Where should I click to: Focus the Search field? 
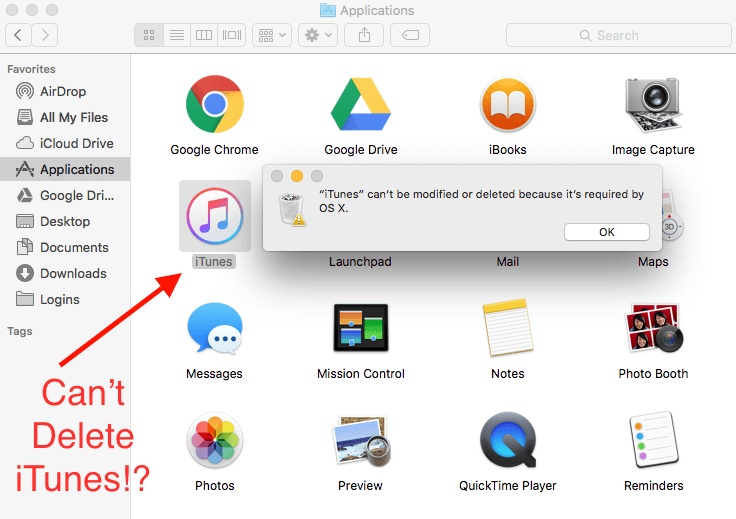pyautogui.click(x=619, y=35)
